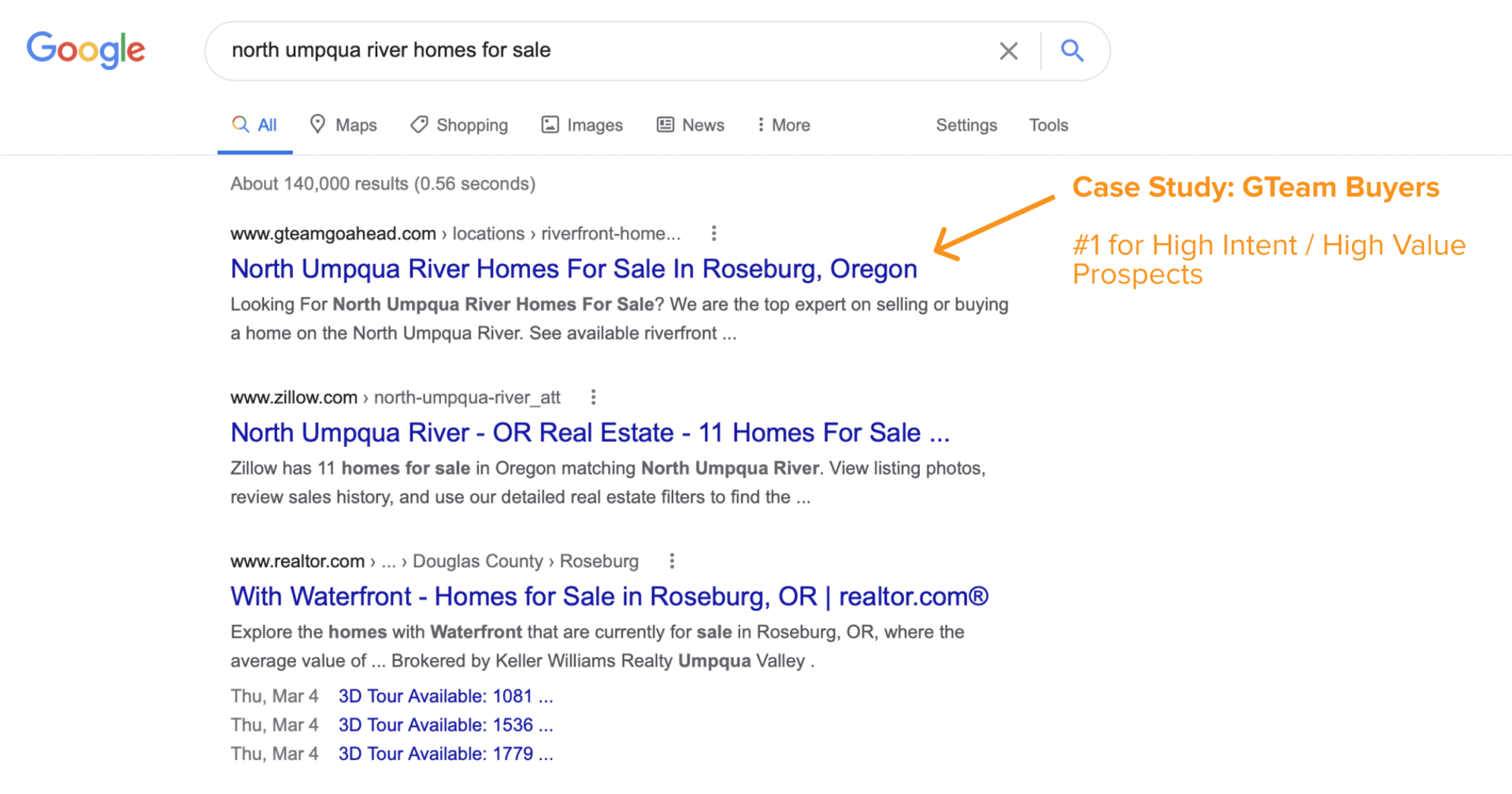Open options dots beside zillow.com result

pyautogui.click(x=593, y=397)
